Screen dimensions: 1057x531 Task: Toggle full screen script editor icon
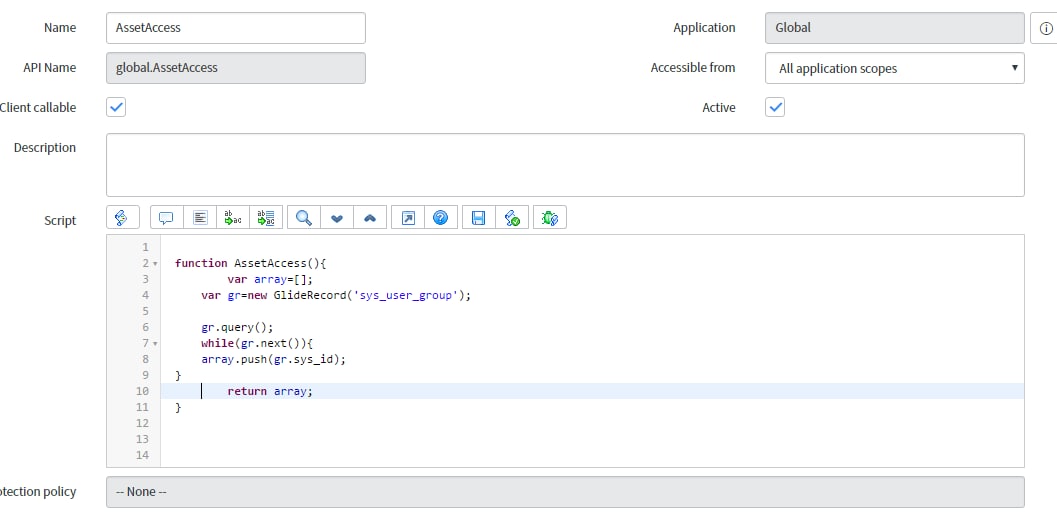tap(408, 218)
